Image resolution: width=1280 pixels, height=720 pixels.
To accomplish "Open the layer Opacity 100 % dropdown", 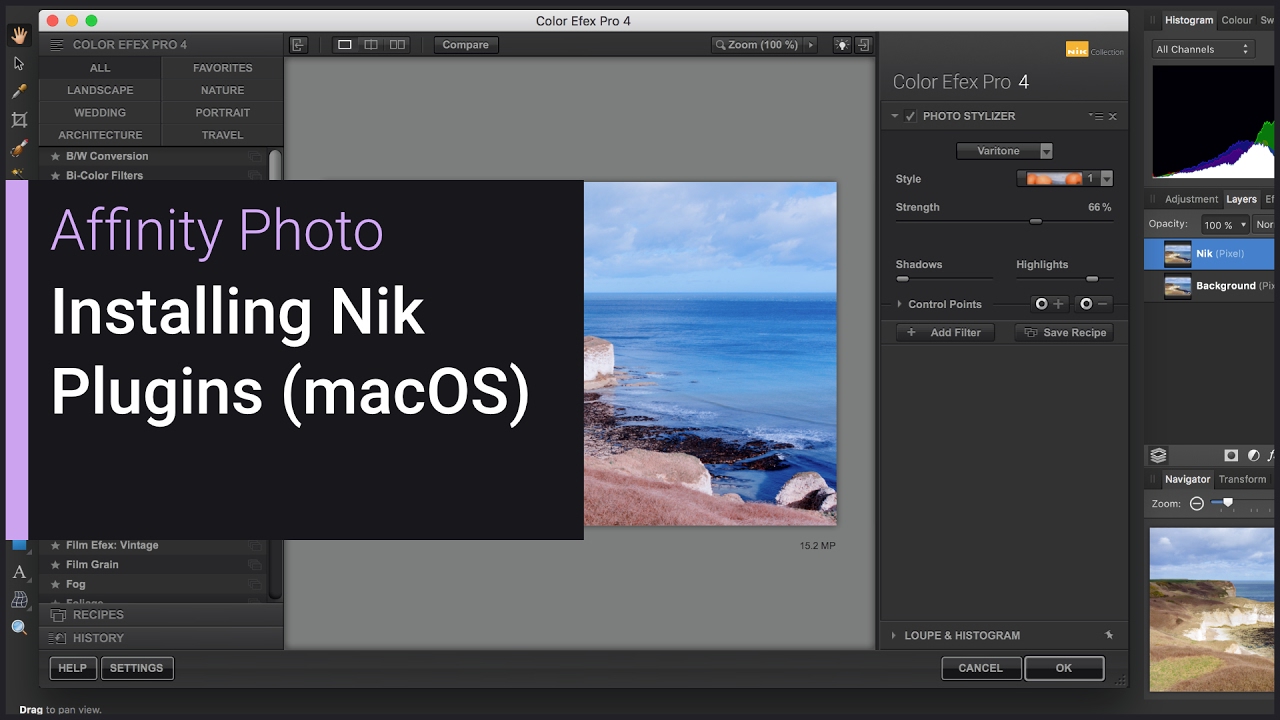I will (x=1225, y=225).
